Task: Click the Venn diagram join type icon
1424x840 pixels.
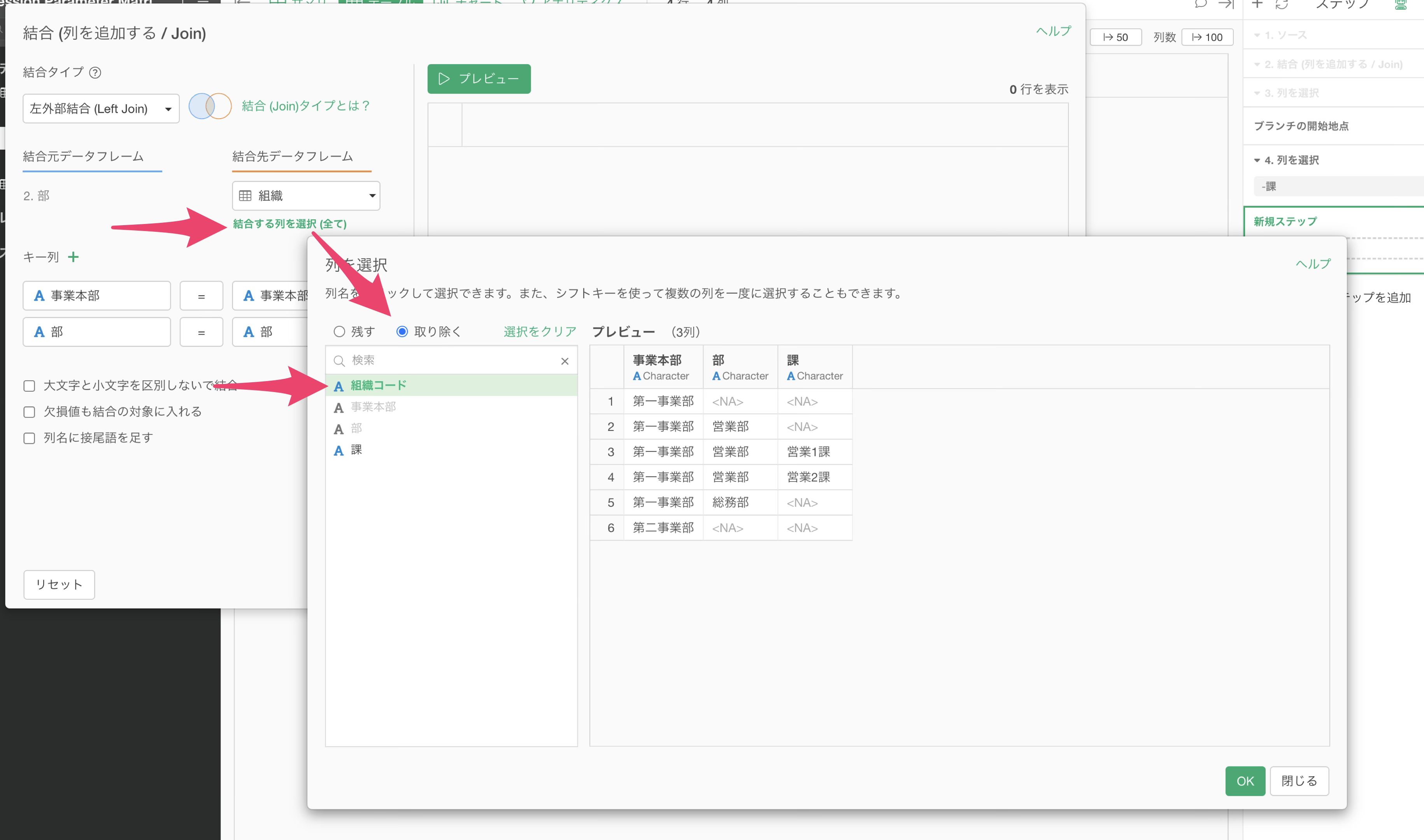Action: [209, 107]
